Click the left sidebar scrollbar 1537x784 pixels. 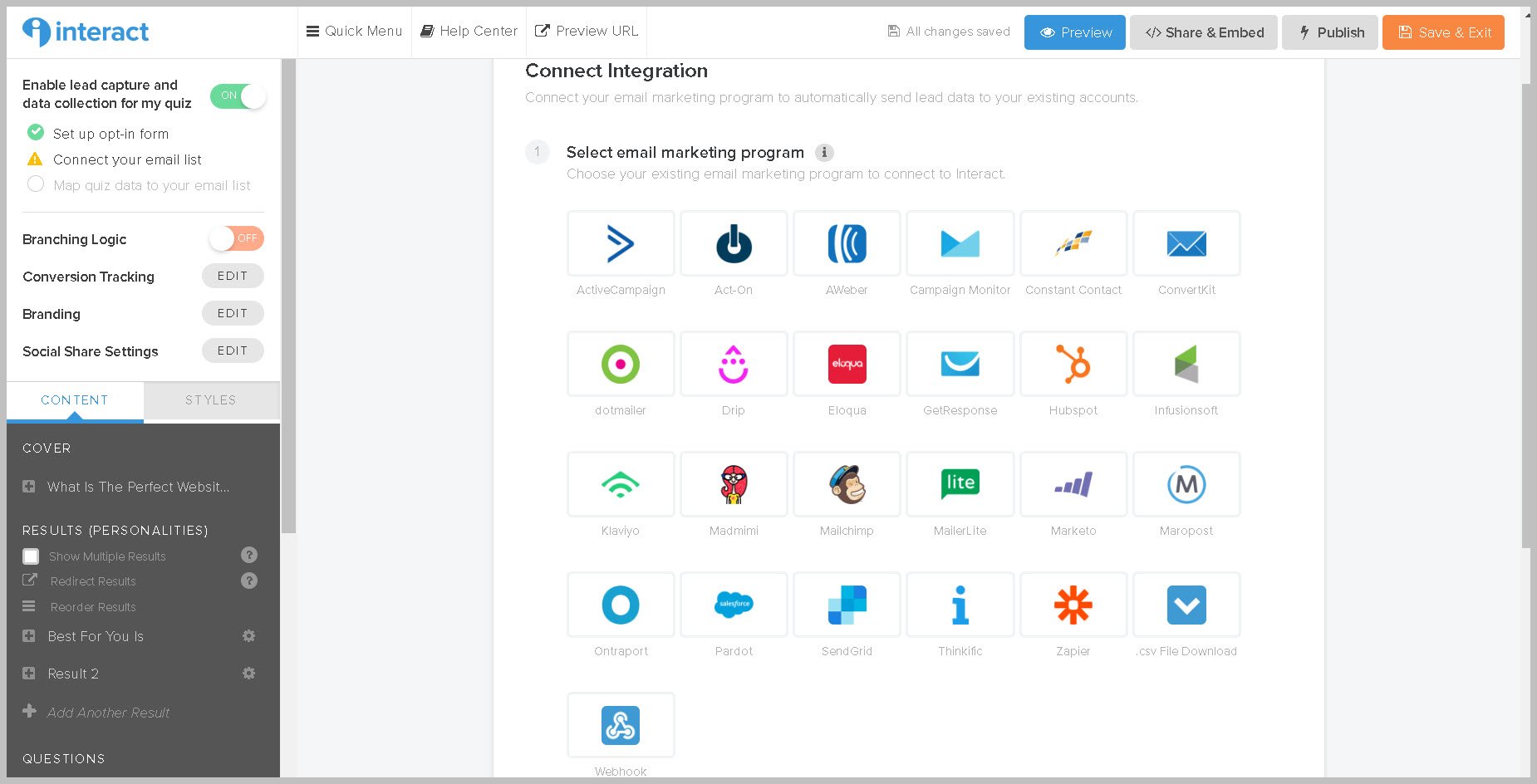[288, 296]
